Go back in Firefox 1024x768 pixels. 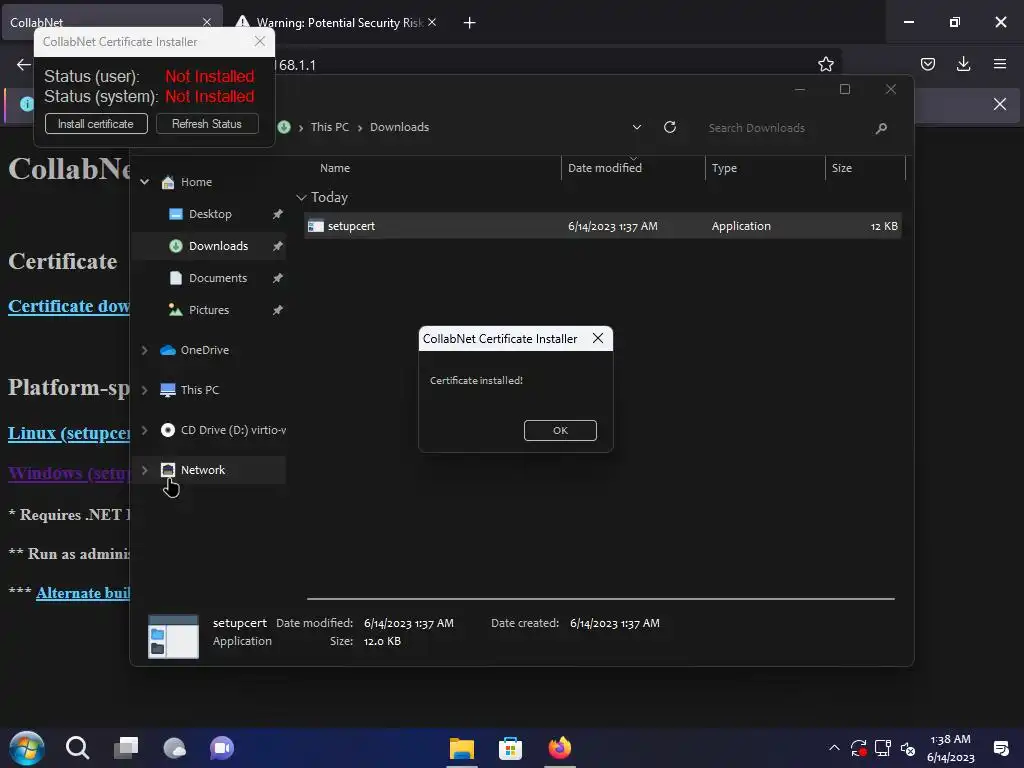[x=24, y=65]
